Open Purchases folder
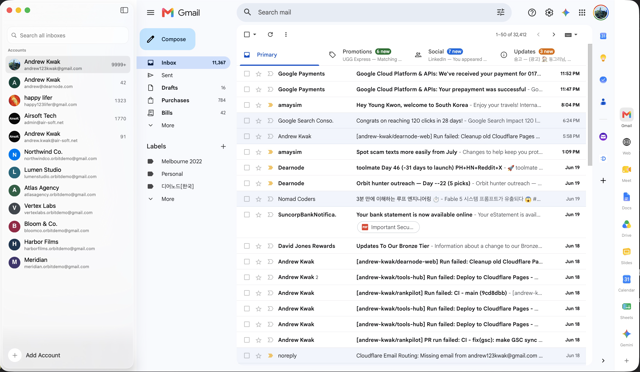Screen dimensions: 640x372 183,100
